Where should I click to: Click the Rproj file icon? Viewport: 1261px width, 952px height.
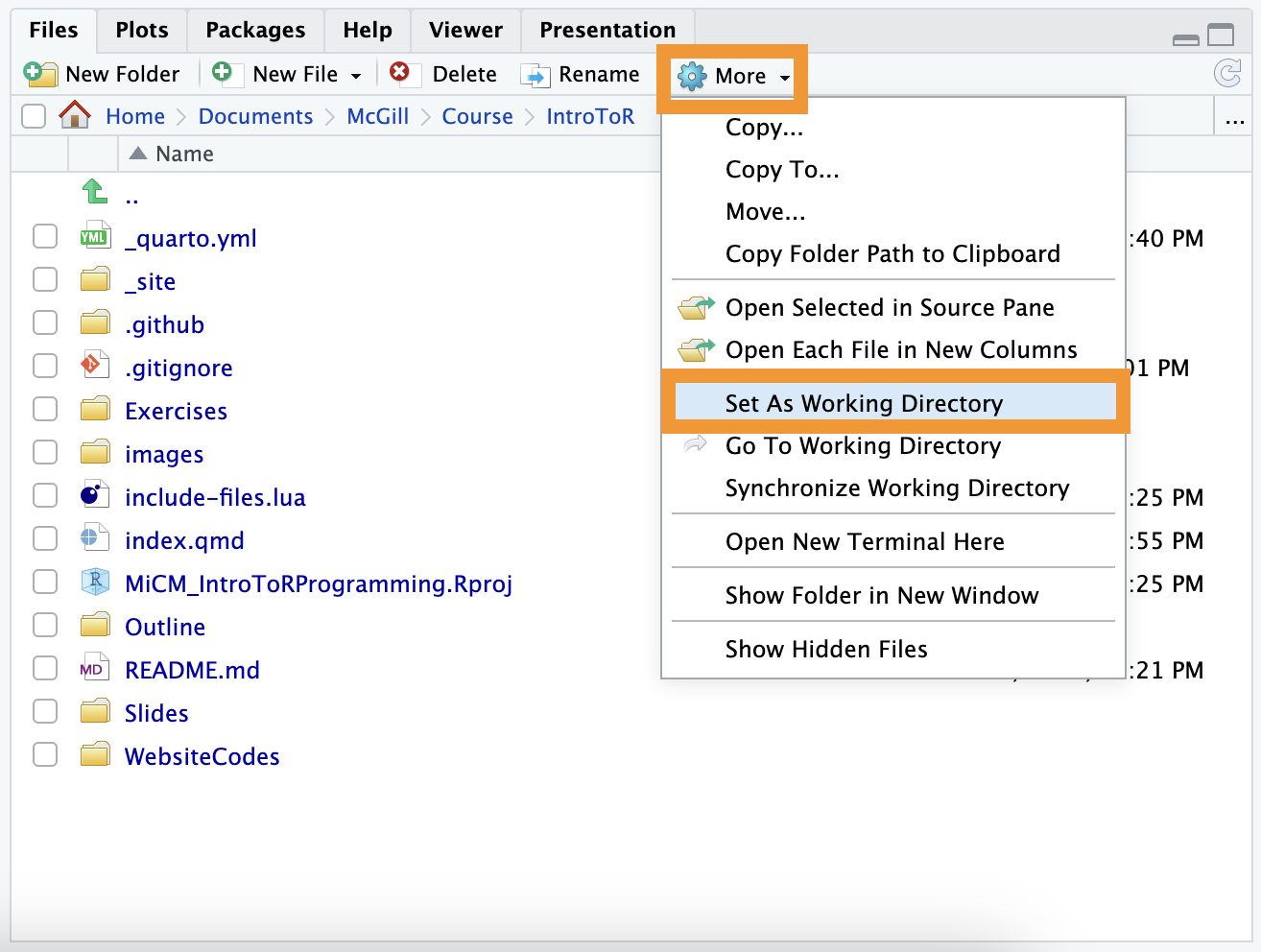click(94, 583)
